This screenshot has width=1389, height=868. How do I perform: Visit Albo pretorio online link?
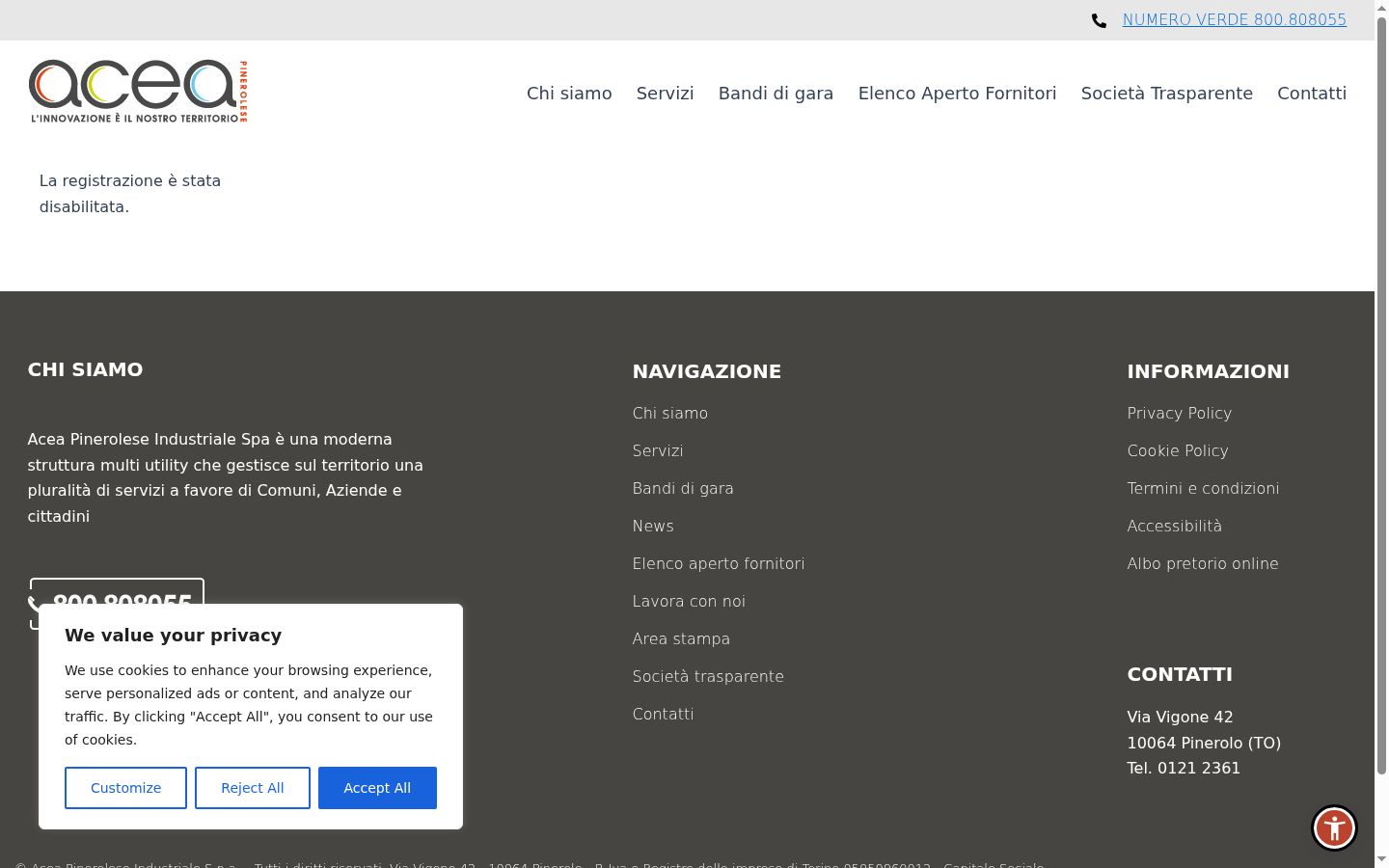pyautogui.click(x=1203, y=563)
